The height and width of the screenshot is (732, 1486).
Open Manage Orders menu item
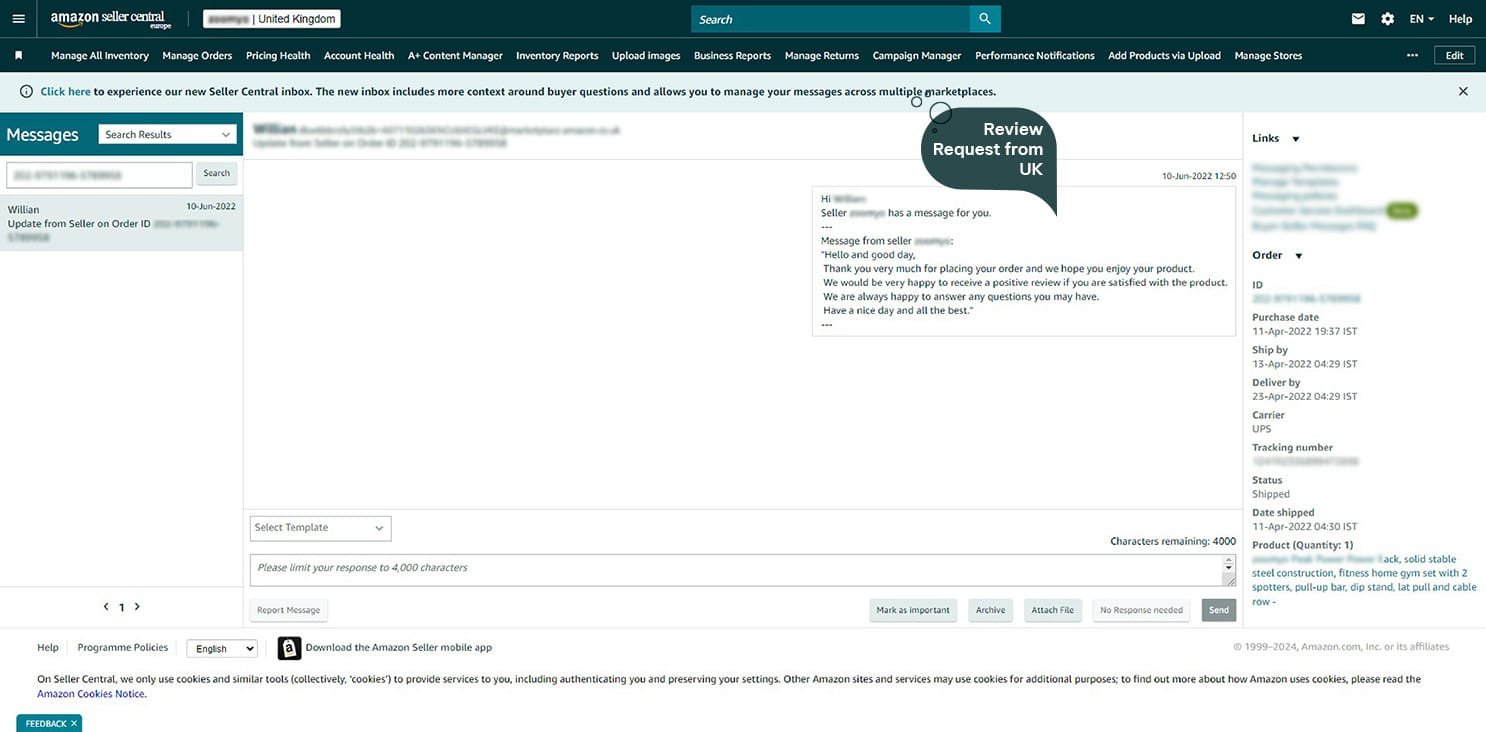point(197,56)
